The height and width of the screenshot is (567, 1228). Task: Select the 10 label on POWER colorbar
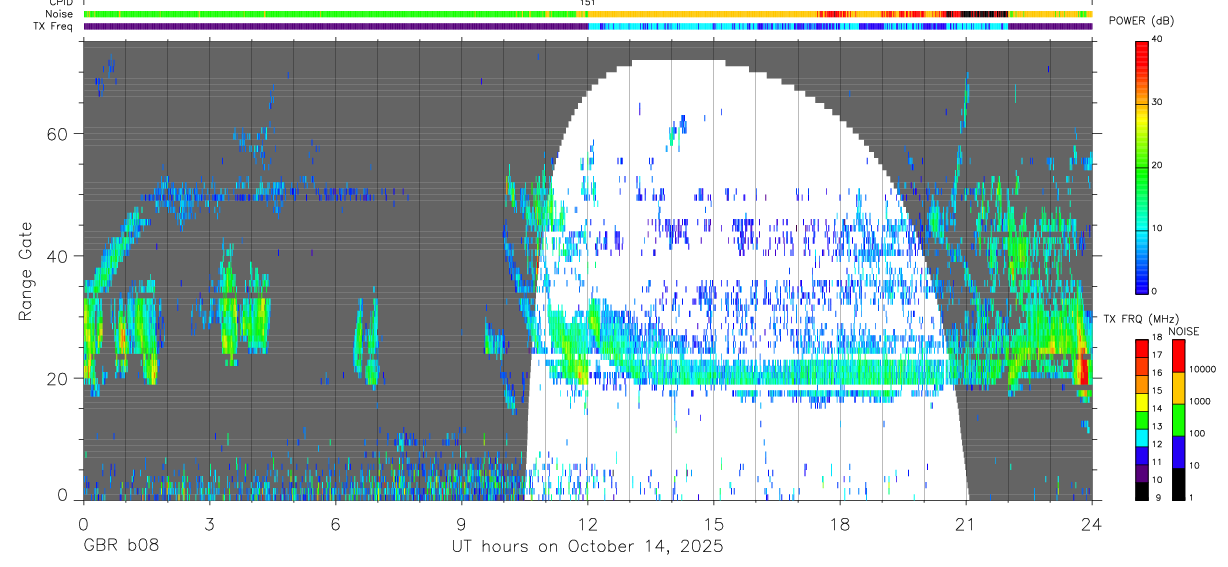point(1158,228)
